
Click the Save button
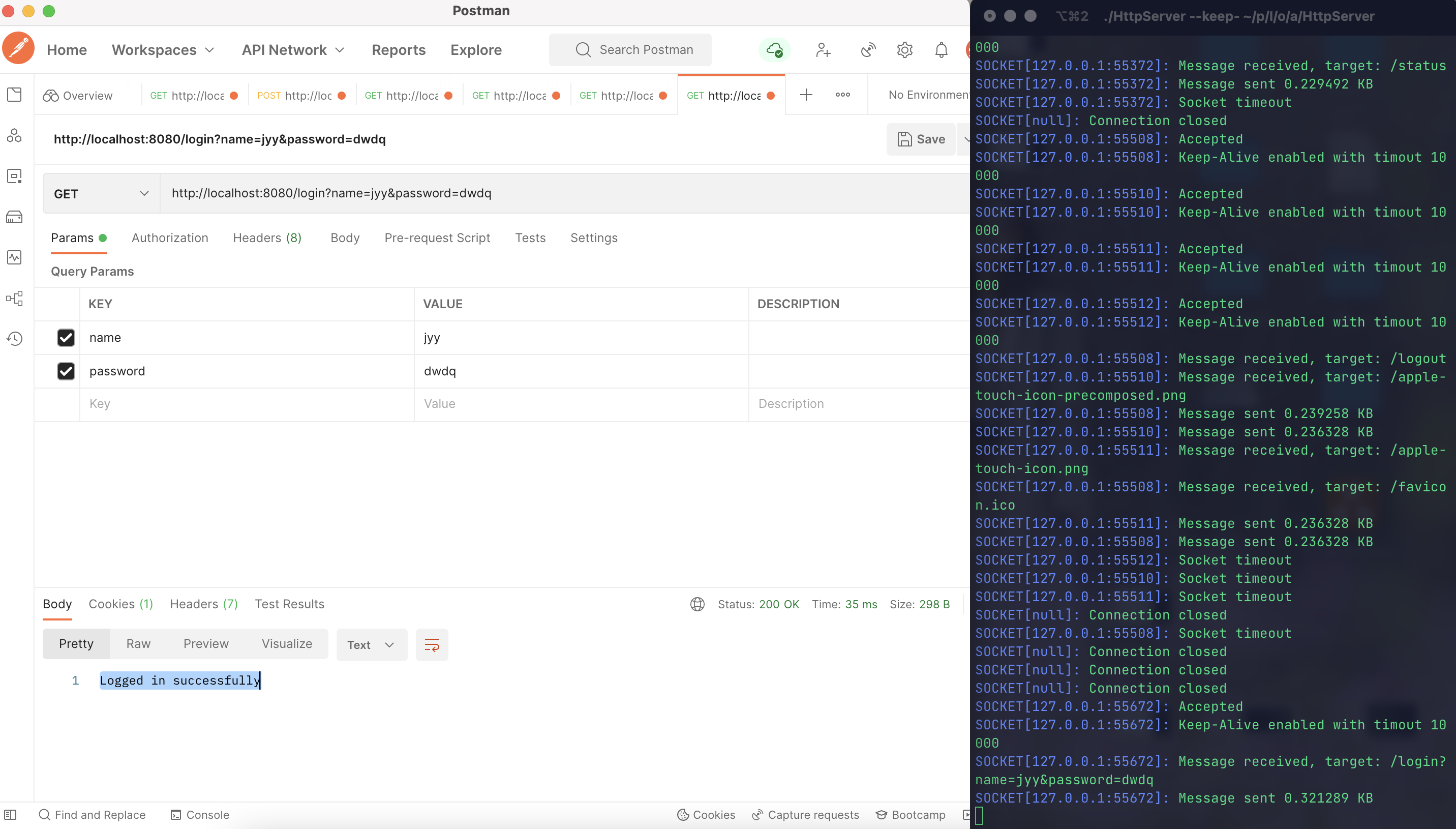pyautogui.click(x=921, y=139)
